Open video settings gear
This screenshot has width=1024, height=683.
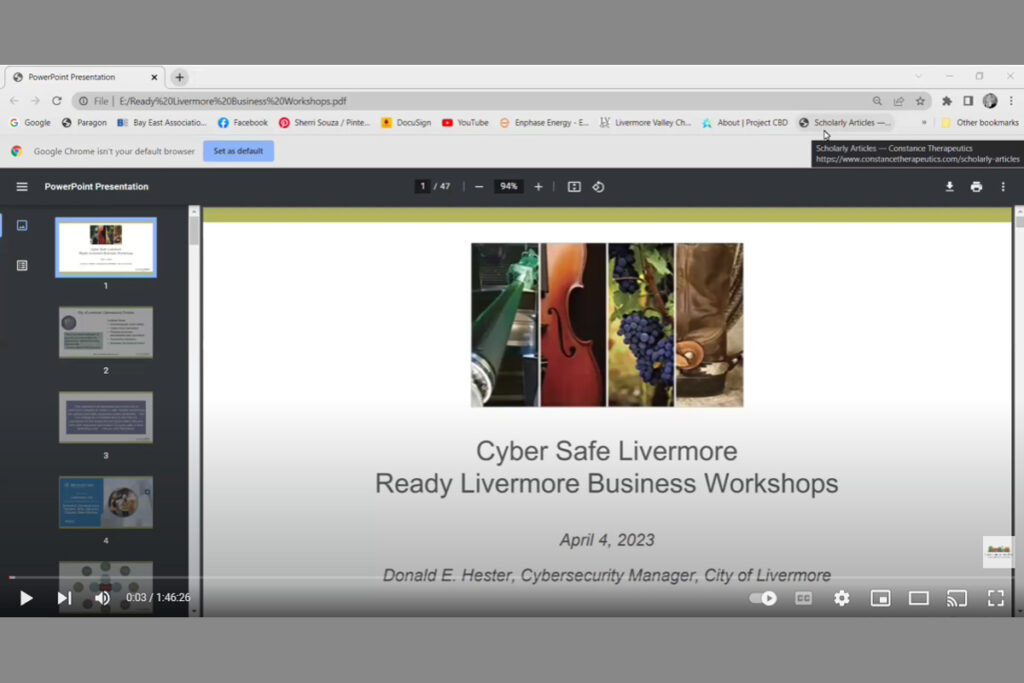point(842,597)
